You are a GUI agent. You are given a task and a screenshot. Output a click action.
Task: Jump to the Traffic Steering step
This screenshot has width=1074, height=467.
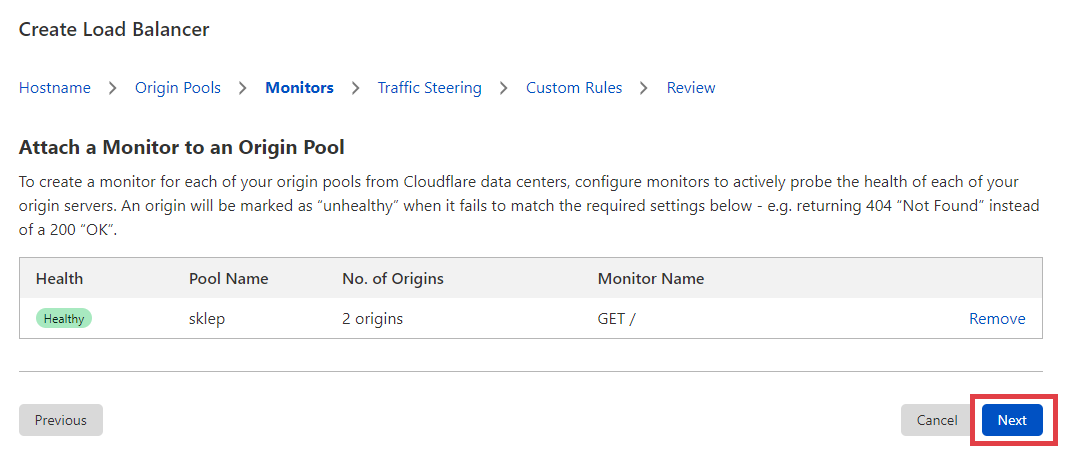(429, 88)
